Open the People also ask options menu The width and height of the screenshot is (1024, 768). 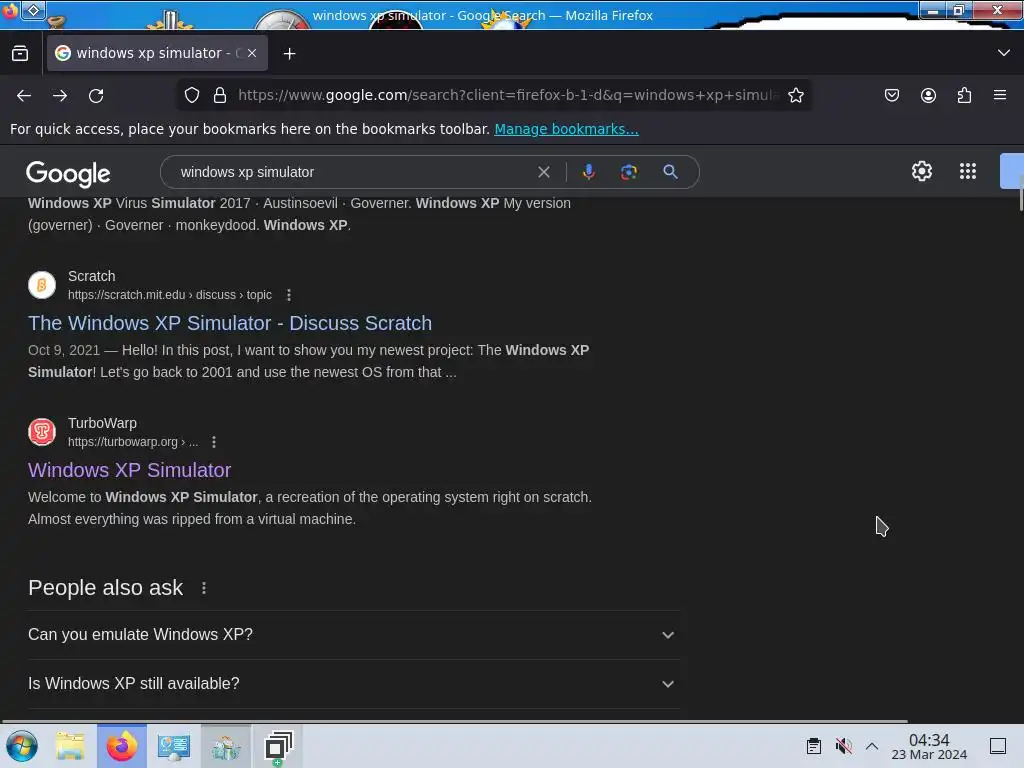[x=204, y=588]
